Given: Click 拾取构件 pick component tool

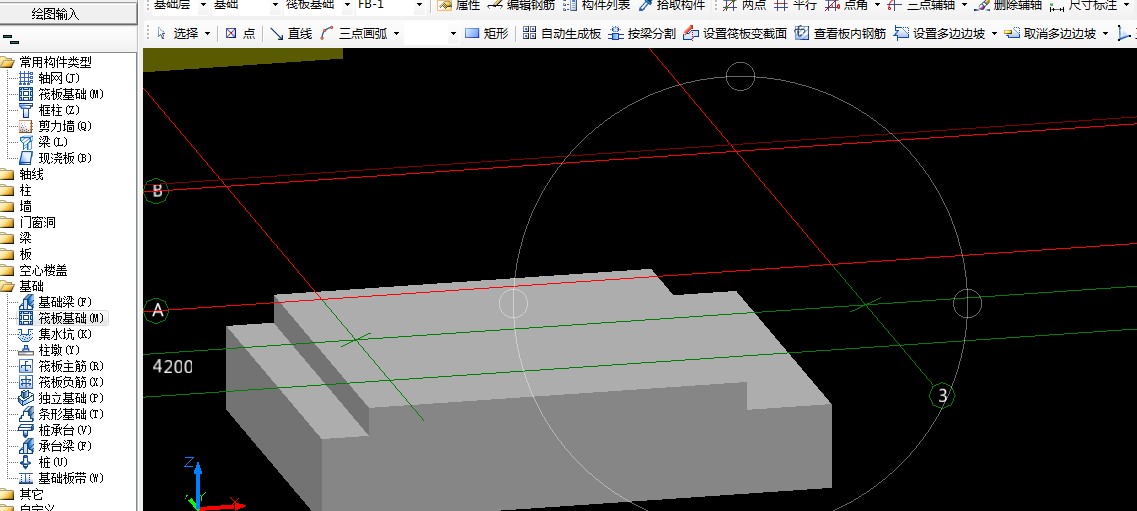Looking at the screenshot, I should (x=671, y=5).
